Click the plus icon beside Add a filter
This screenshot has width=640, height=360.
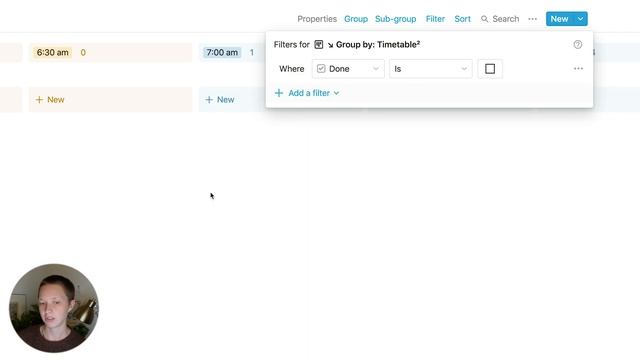(x=279, y=93)
